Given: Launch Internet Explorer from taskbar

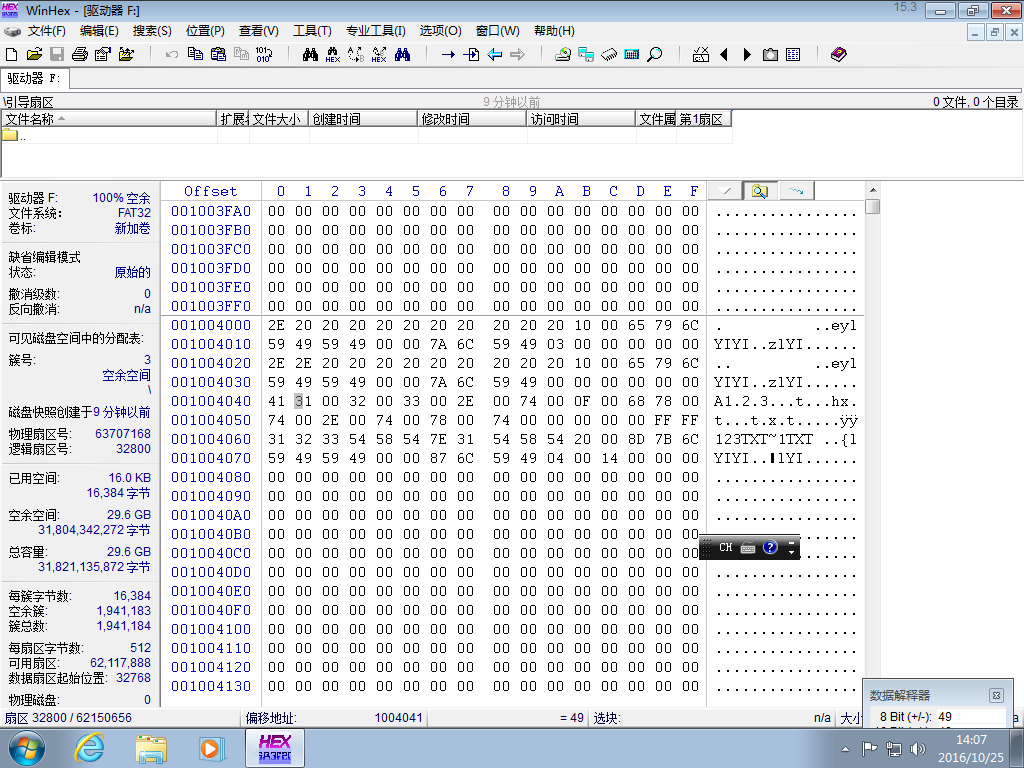Looking at the screenshot, I should (x=89, y=748).
